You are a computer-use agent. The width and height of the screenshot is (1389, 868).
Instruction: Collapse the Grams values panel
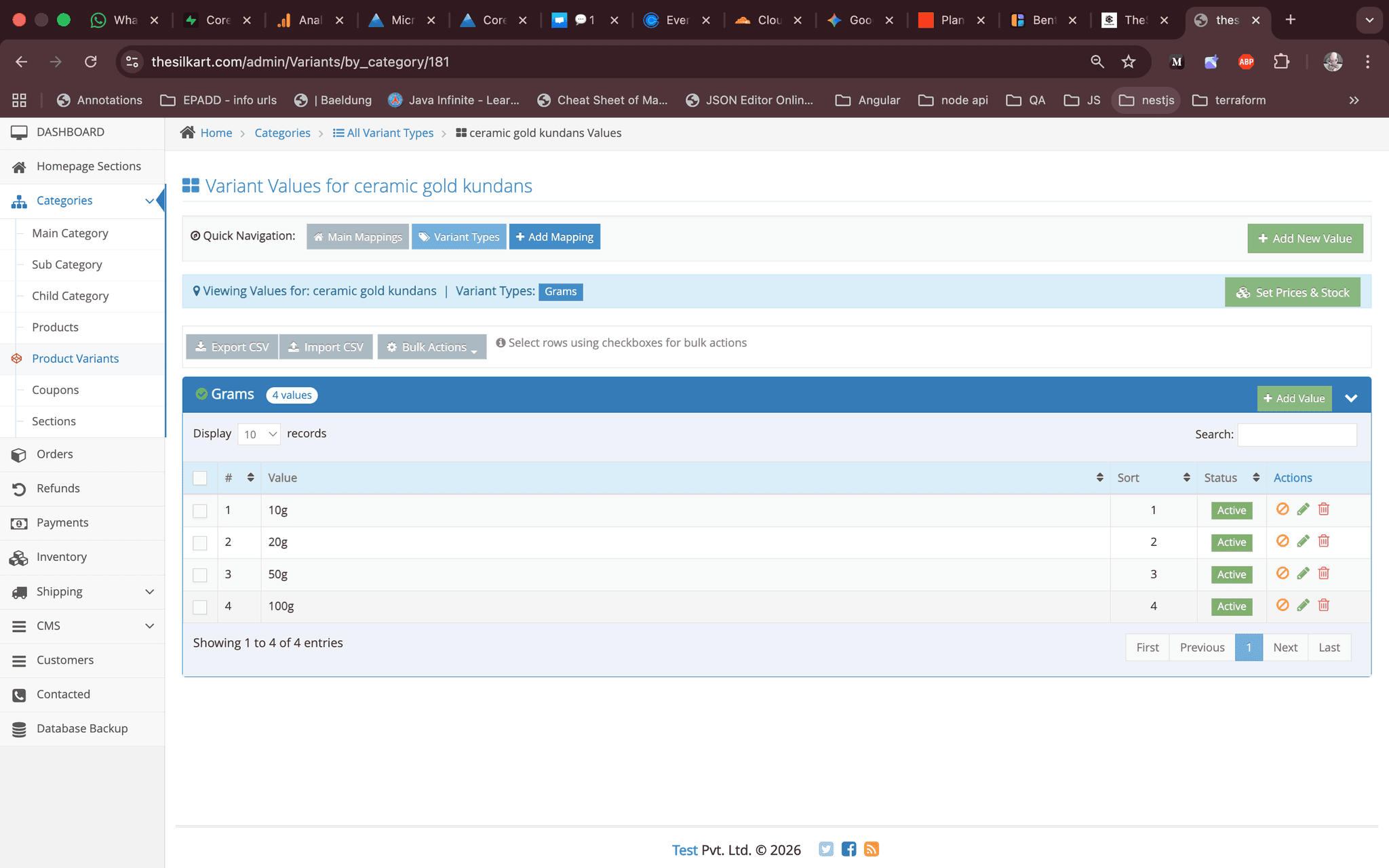click(1351, 398)
